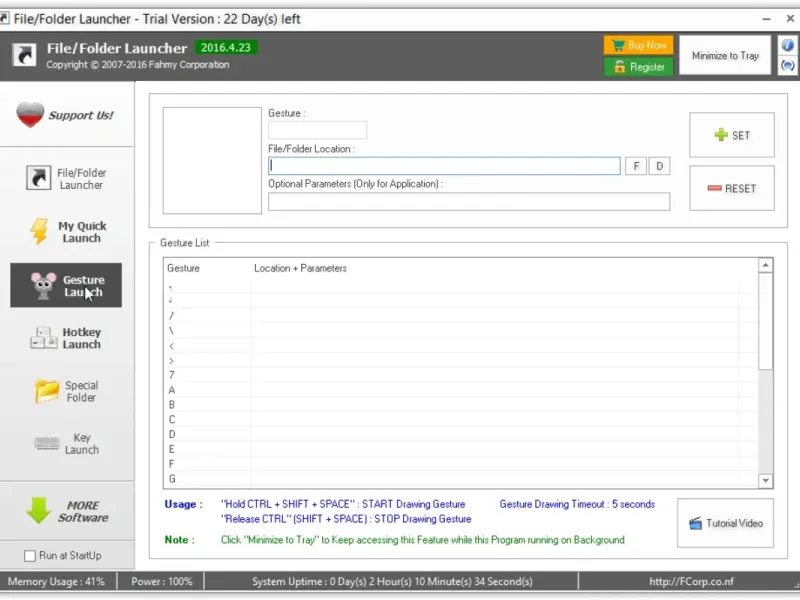Click the info icon at top right
The width and height of the screenshot is (800, 600).
(787, 45)
